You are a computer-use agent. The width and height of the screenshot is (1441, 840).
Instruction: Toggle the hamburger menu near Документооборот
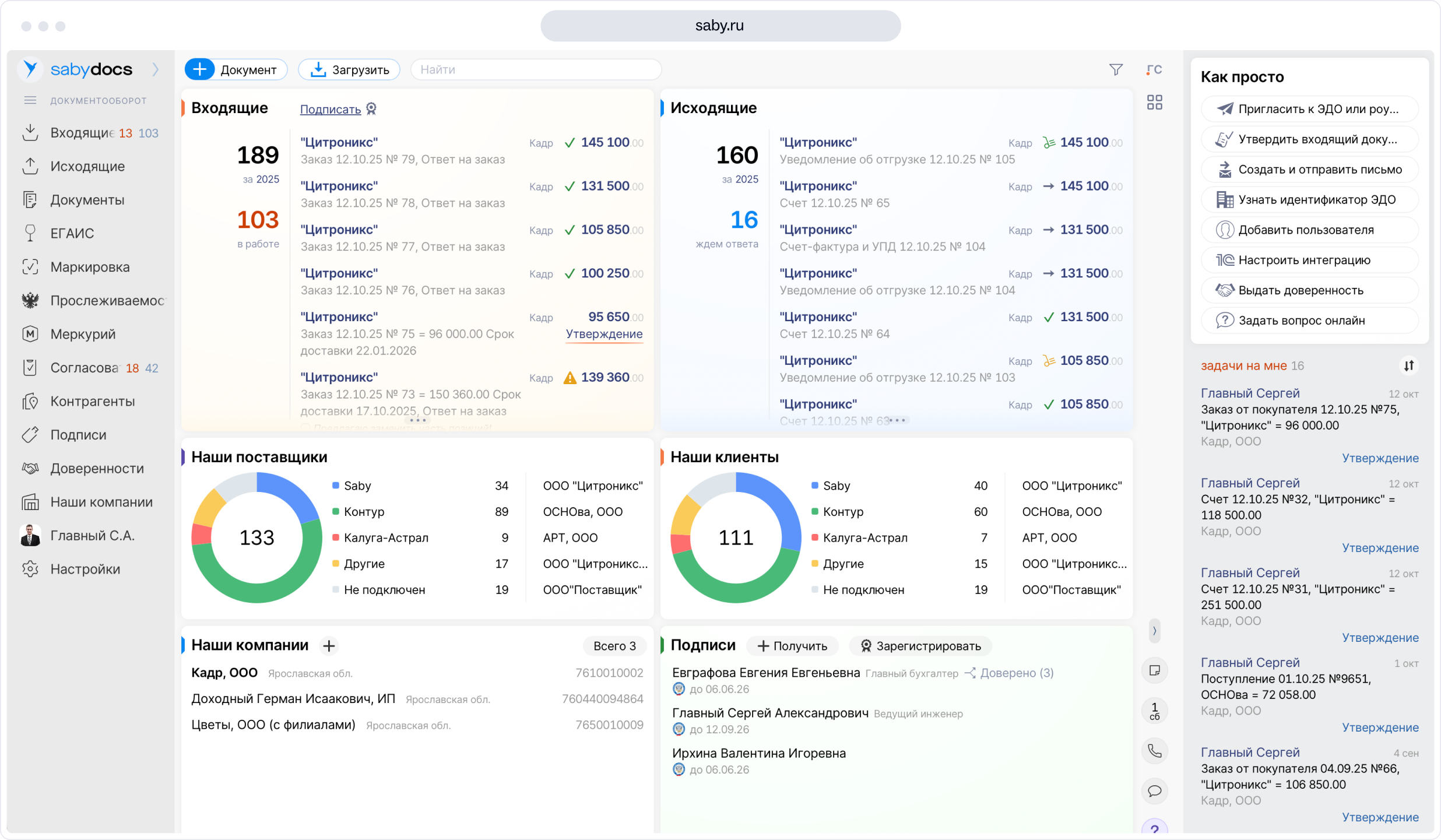pyautogui.click(x=30, y=100)
